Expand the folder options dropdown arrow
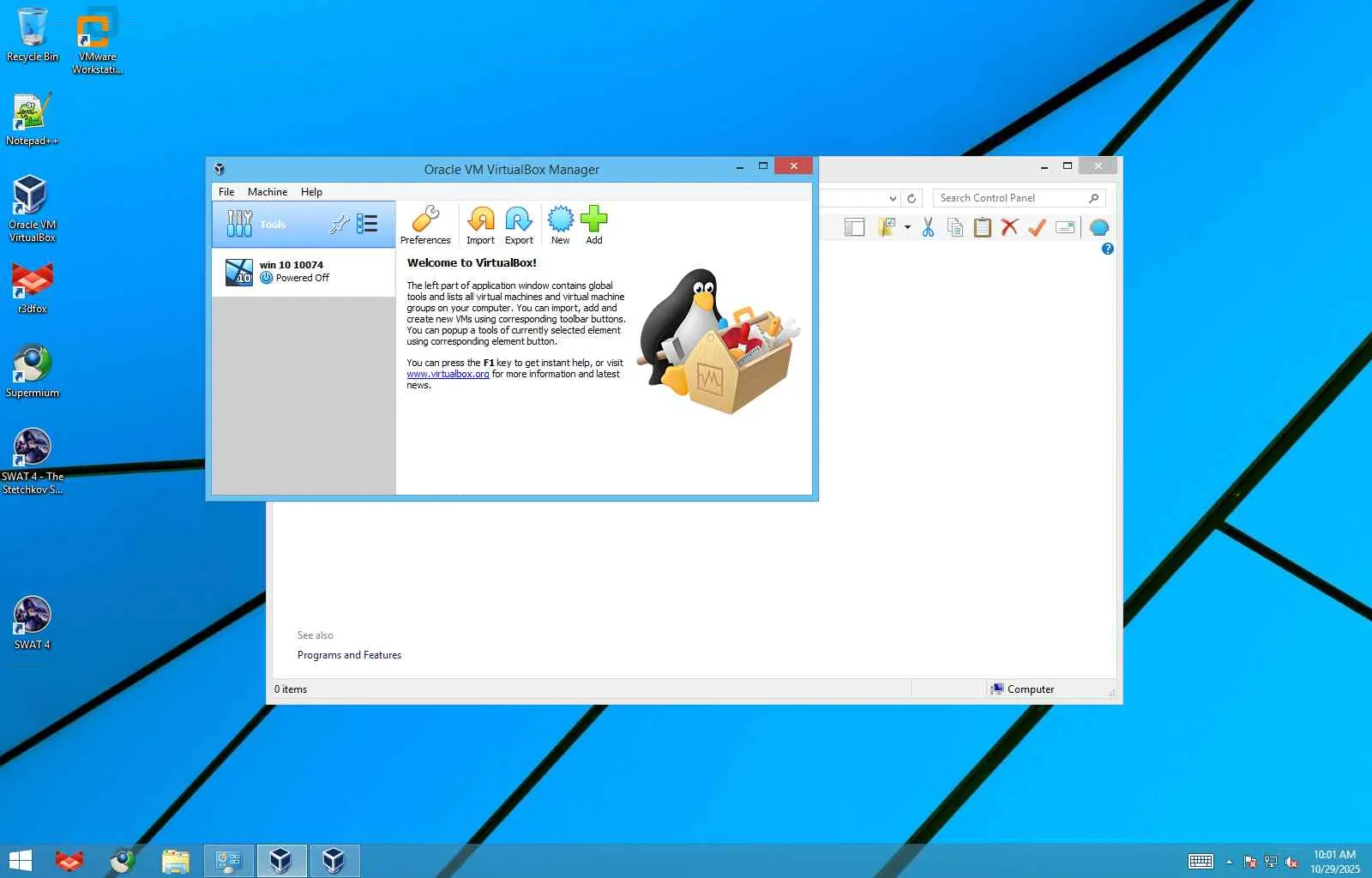The image size is (1372, 878). (907, 227)
